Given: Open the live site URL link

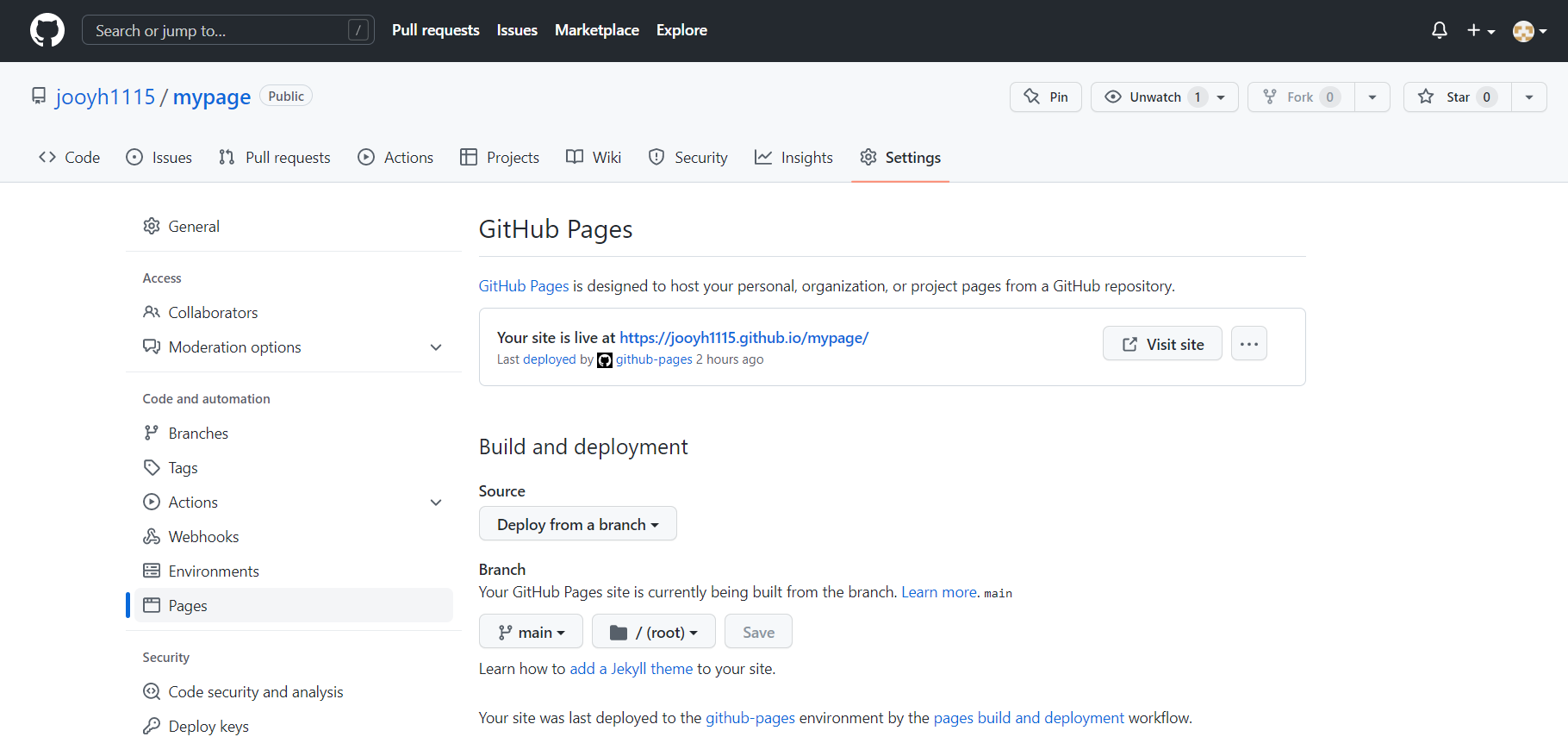Looking at the screenshot, I should [744, 338].
